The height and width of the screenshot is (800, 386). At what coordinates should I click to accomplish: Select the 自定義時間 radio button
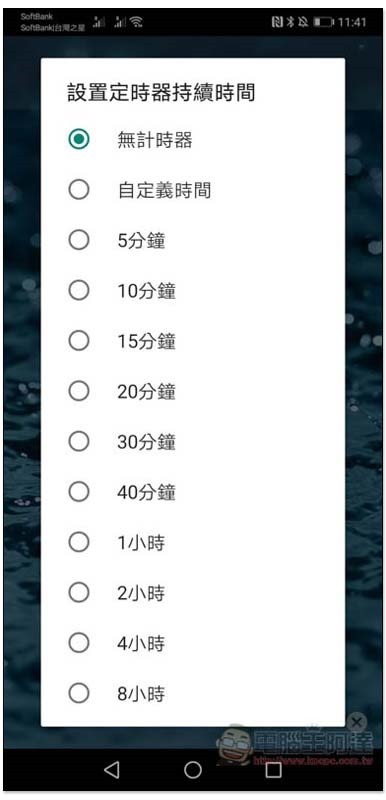pyautogui.click(x=79, y=190)
